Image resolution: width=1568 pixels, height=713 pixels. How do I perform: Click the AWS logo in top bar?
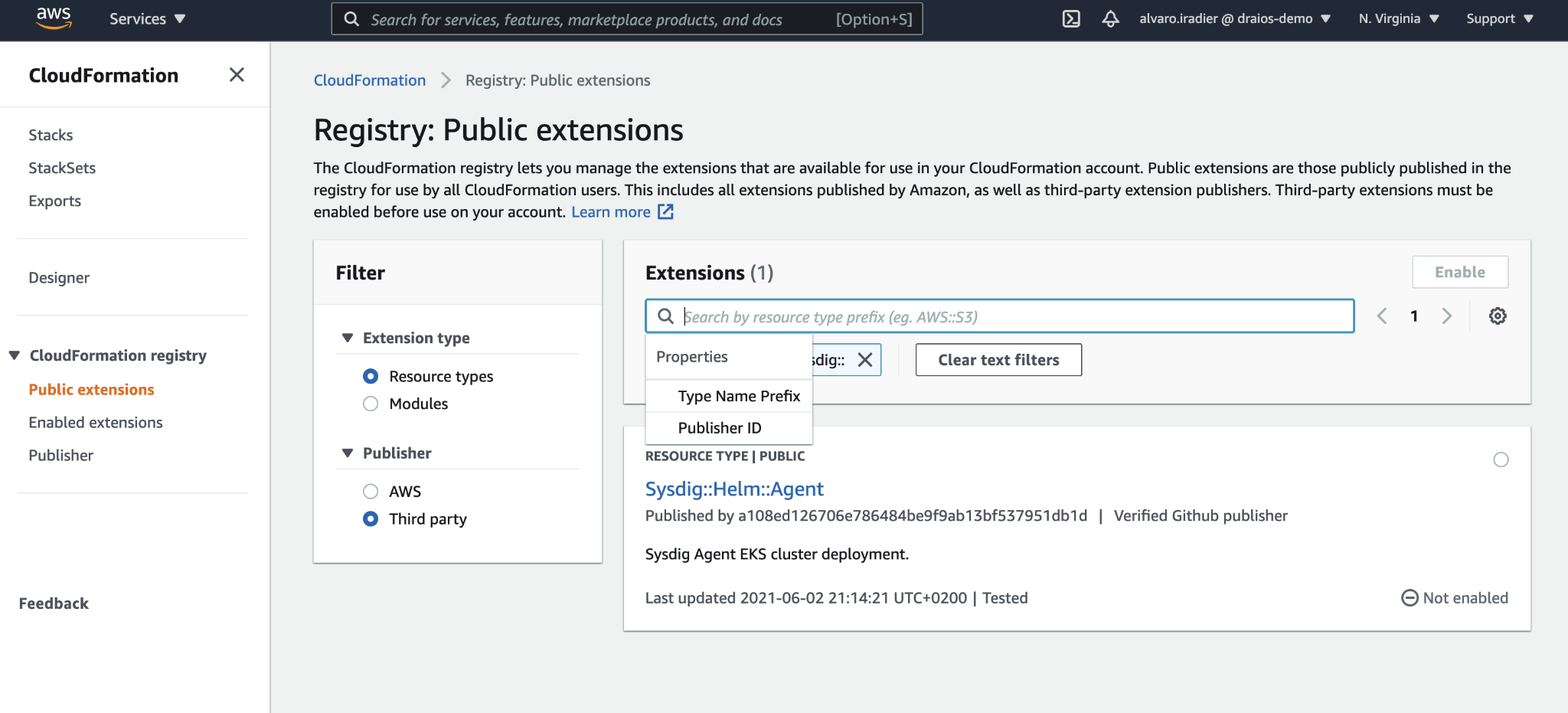[x=51, y=18]
